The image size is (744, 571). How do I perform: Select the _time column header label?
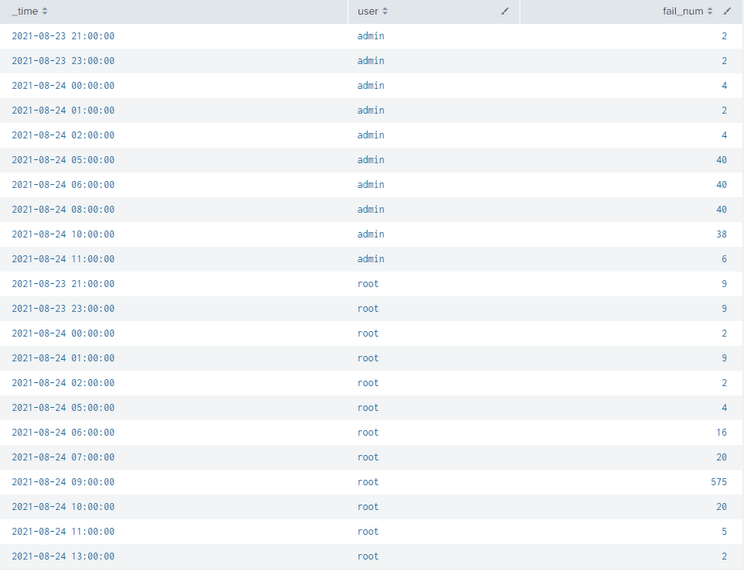(x=24, y=11)
